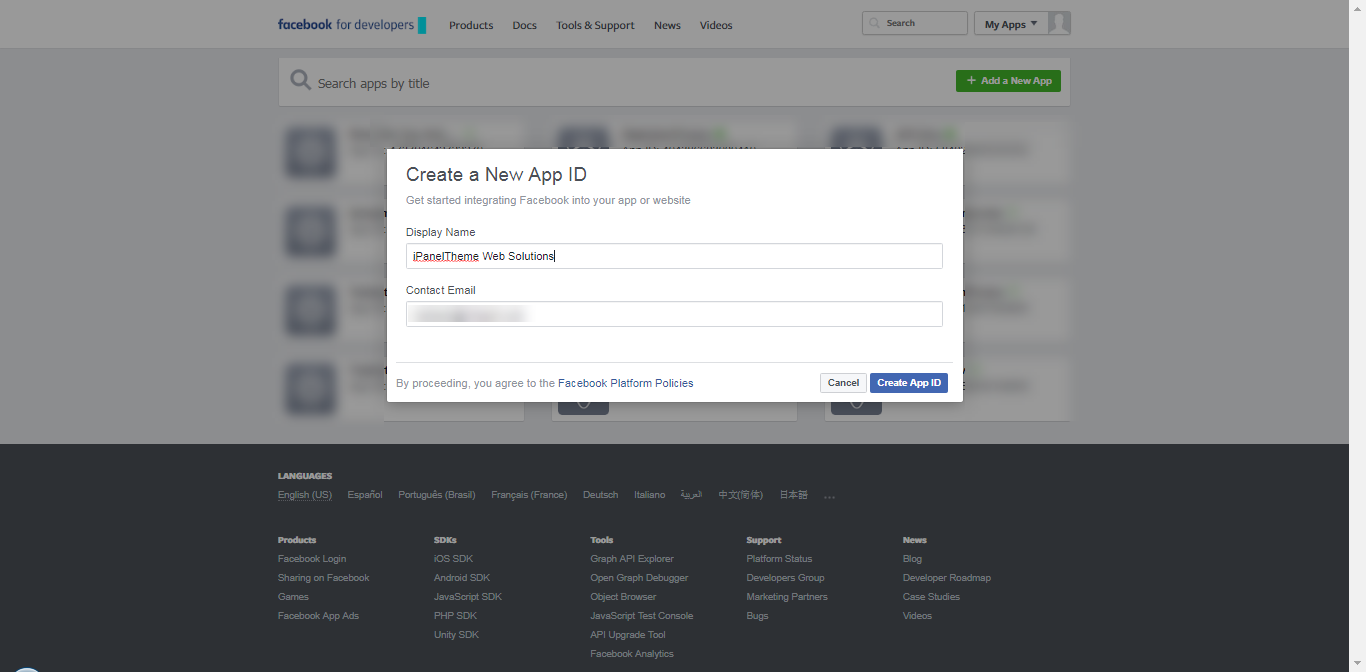Viewport: 1366px width, 672px height.
Task: Open the Marketing Partners link
Action: coord(787,597)
